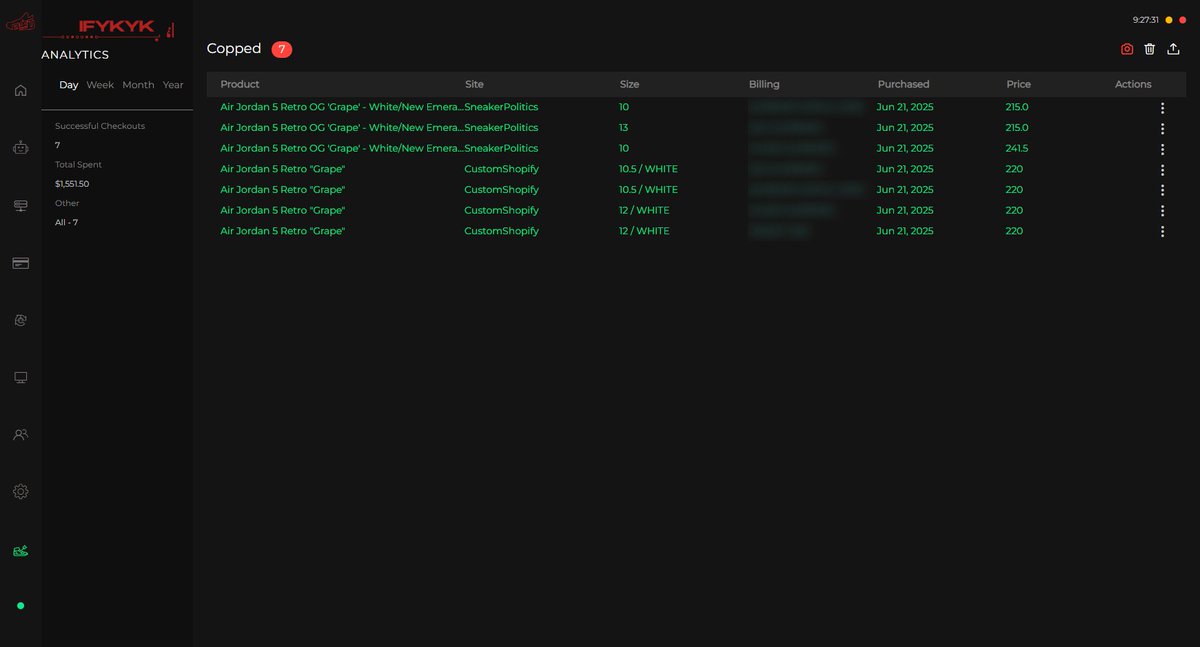Screen dimensions: 1200x647
Task: Click the red camera screenshot icon
Action: pyautogui.click(x=1127, y=49)
